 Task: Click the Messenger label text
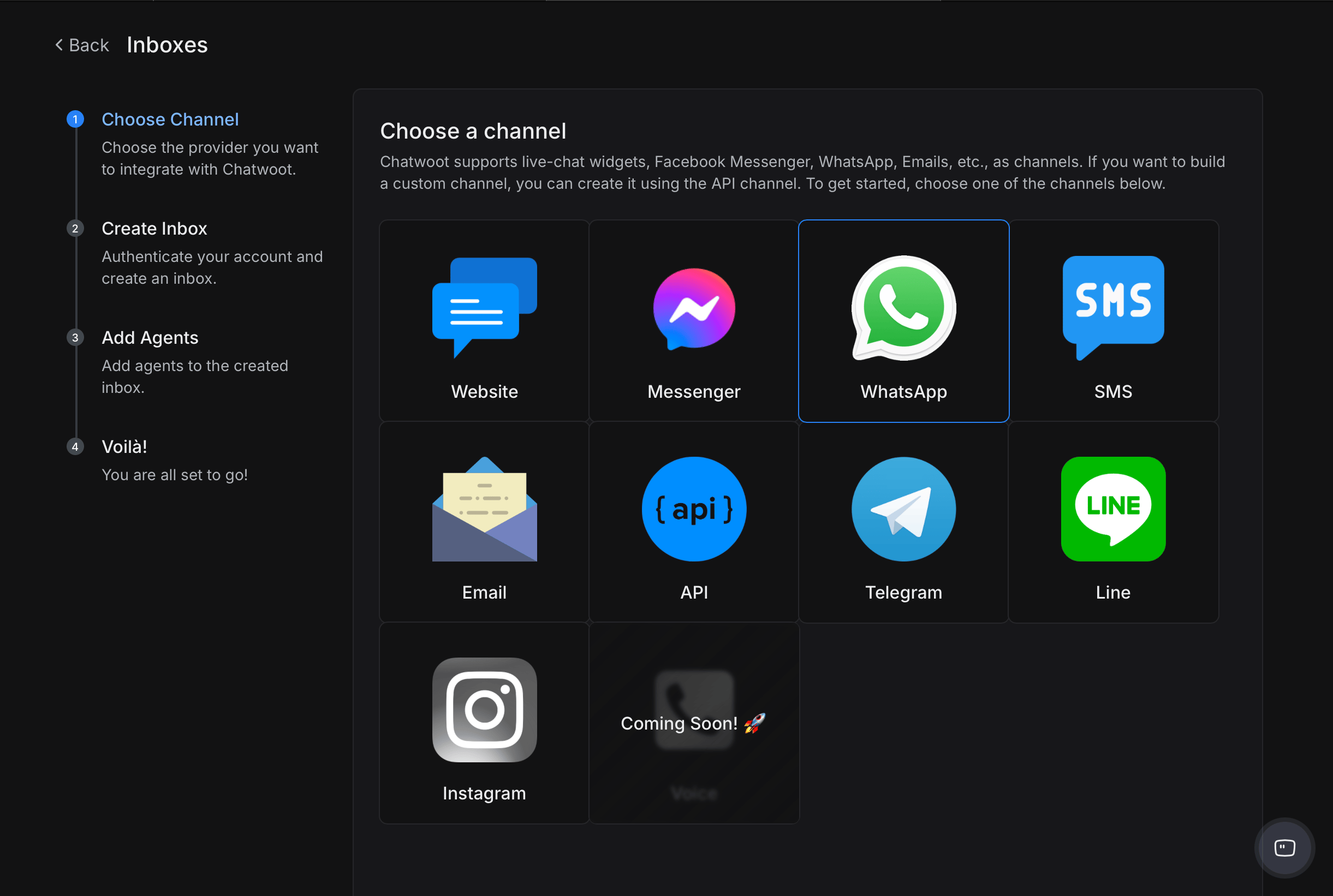694,391
